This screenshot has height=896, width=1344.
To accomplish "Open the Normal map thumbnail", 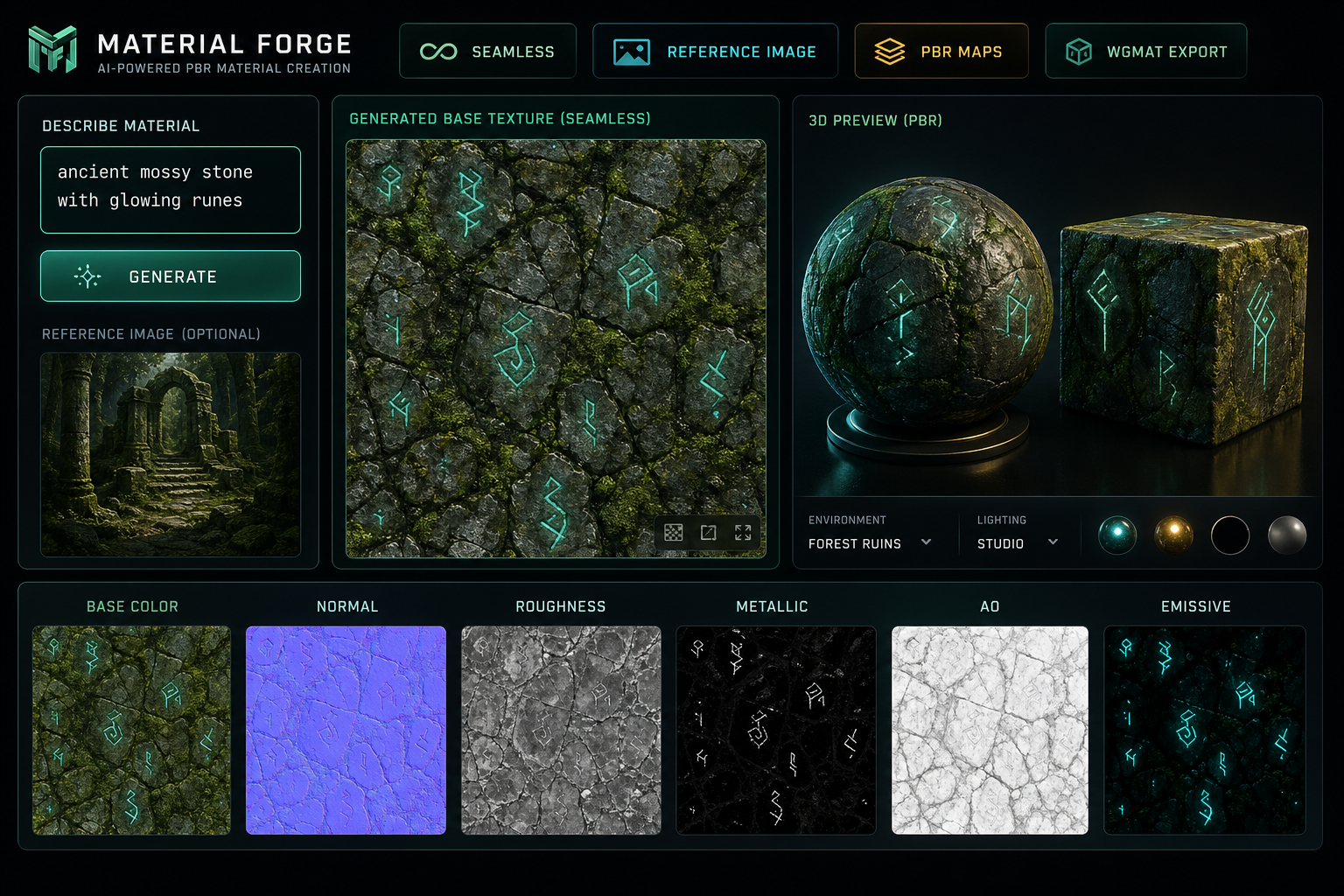I will [x=346, y=730].
